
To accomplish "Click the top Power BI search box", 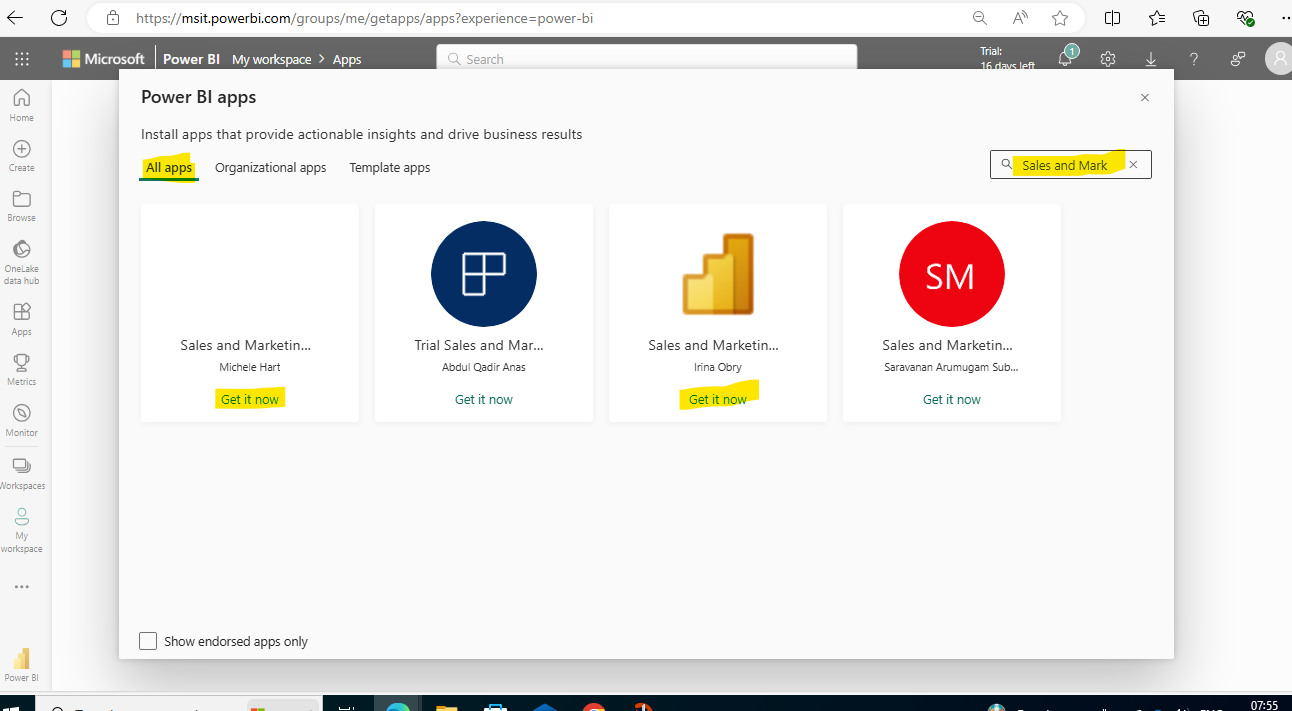I will pyautogui.click(x=646, y=59).
